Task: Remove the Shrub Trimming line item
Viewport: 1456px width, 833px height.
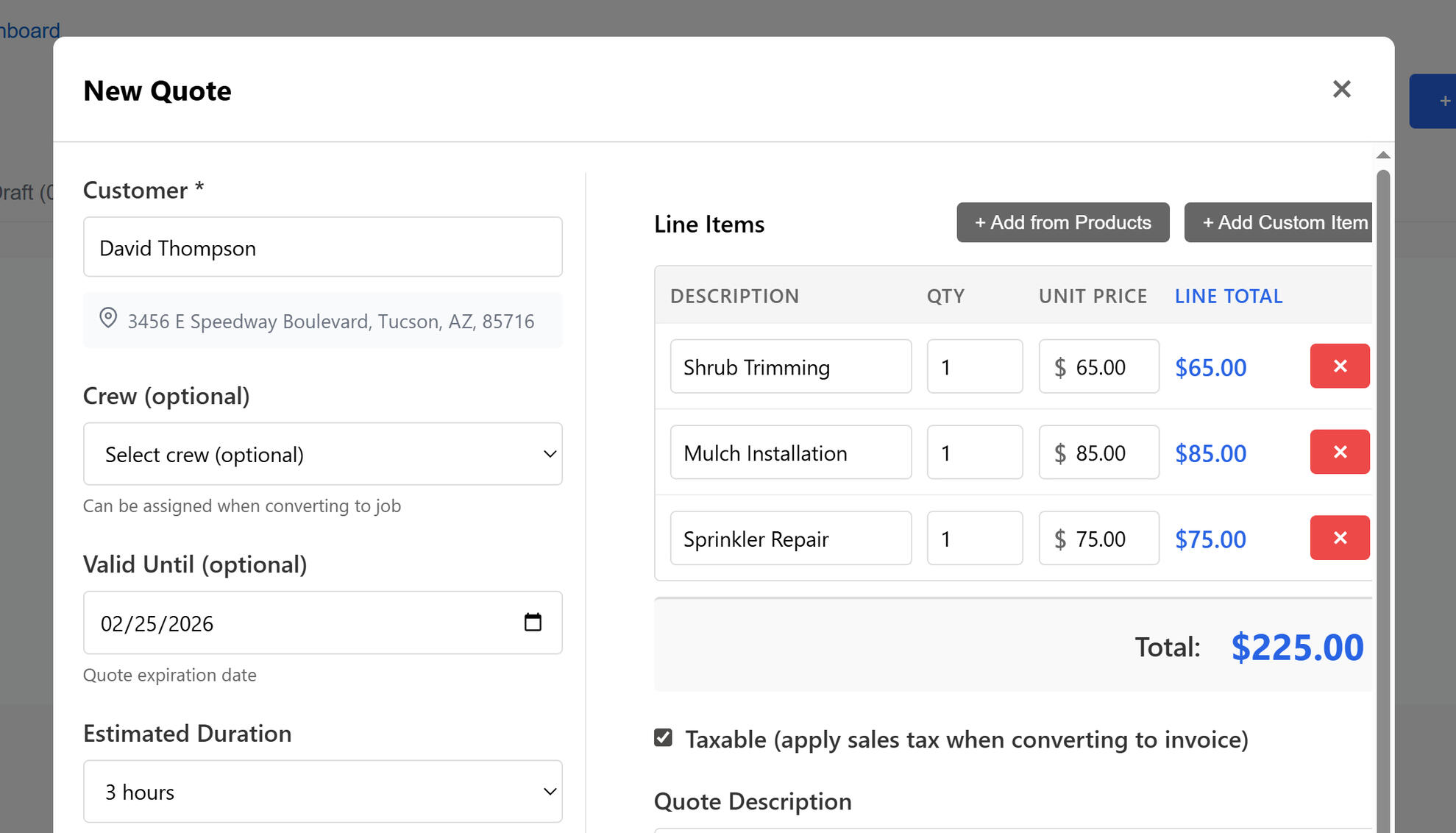Action: (x=1339, y=366)
